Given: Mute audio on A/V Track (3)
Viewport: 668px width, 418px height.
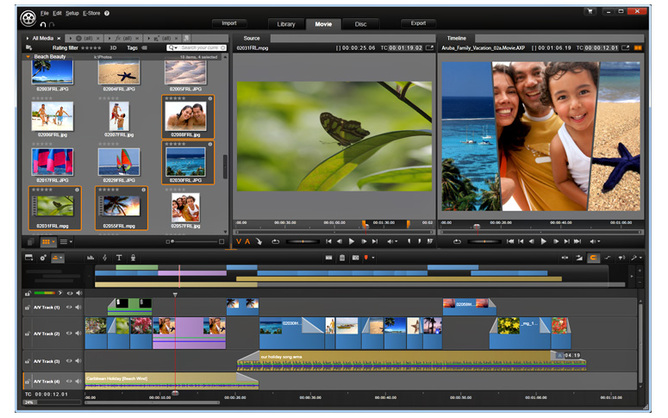Looking at the screenshot, I should [x=78, y=361].
